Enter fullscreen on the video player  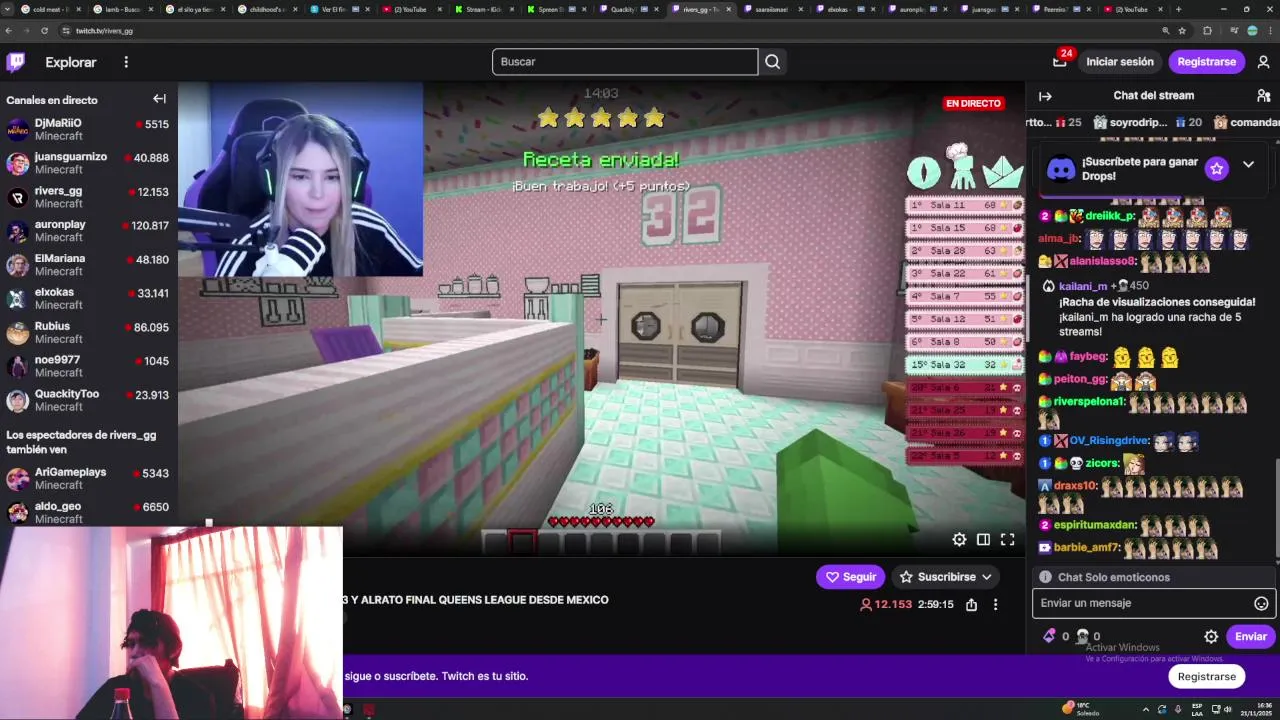pos(1007,540)
